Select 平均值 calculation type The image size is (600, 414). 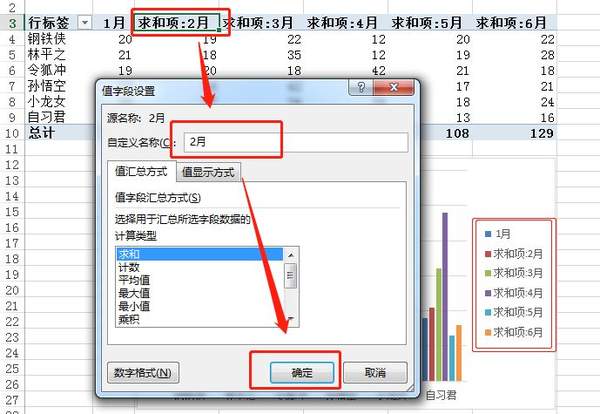point(134,281)
